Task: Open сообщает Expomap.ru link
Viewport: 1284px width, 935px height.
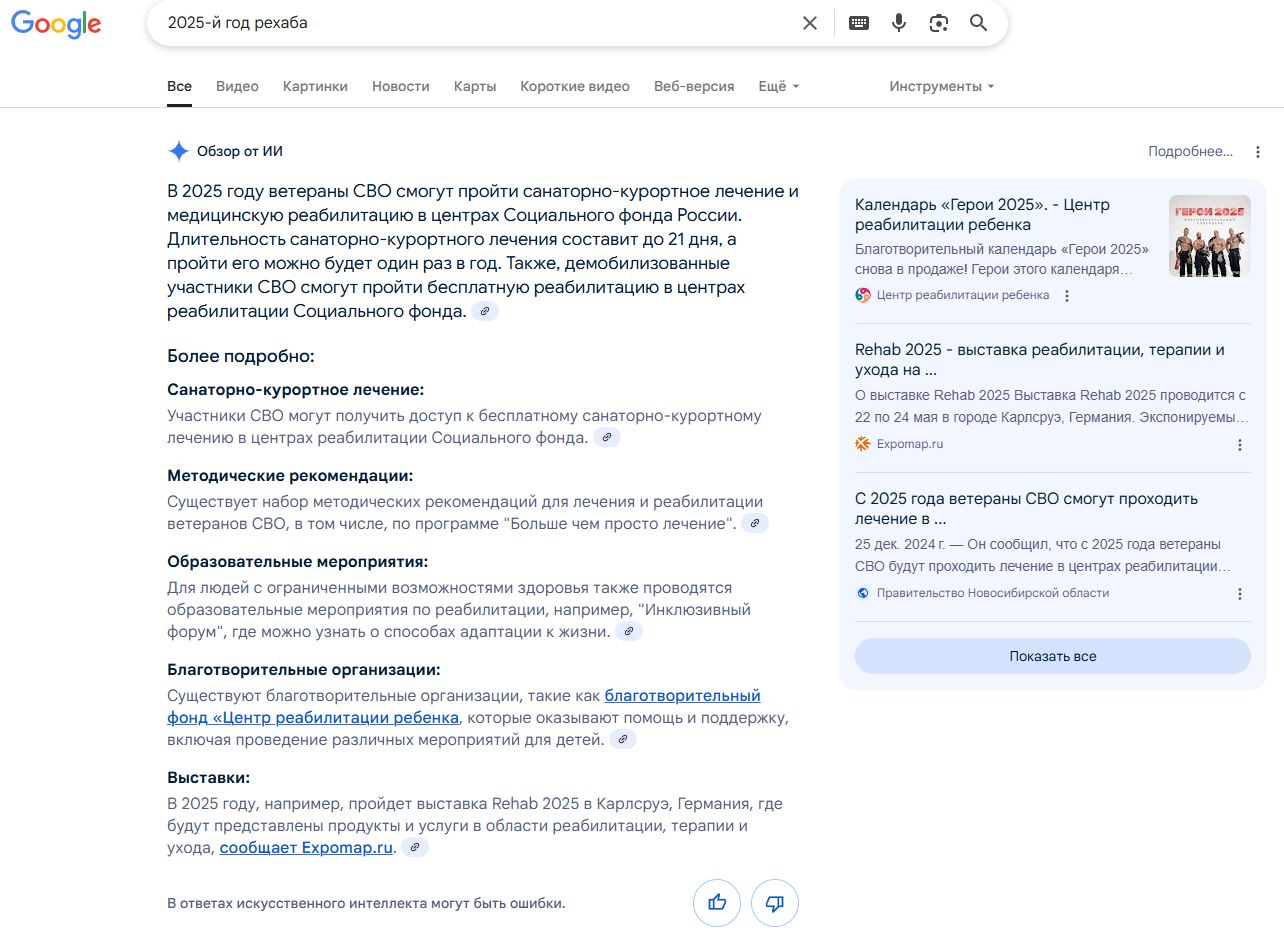Action: click(x=306, y=848)
